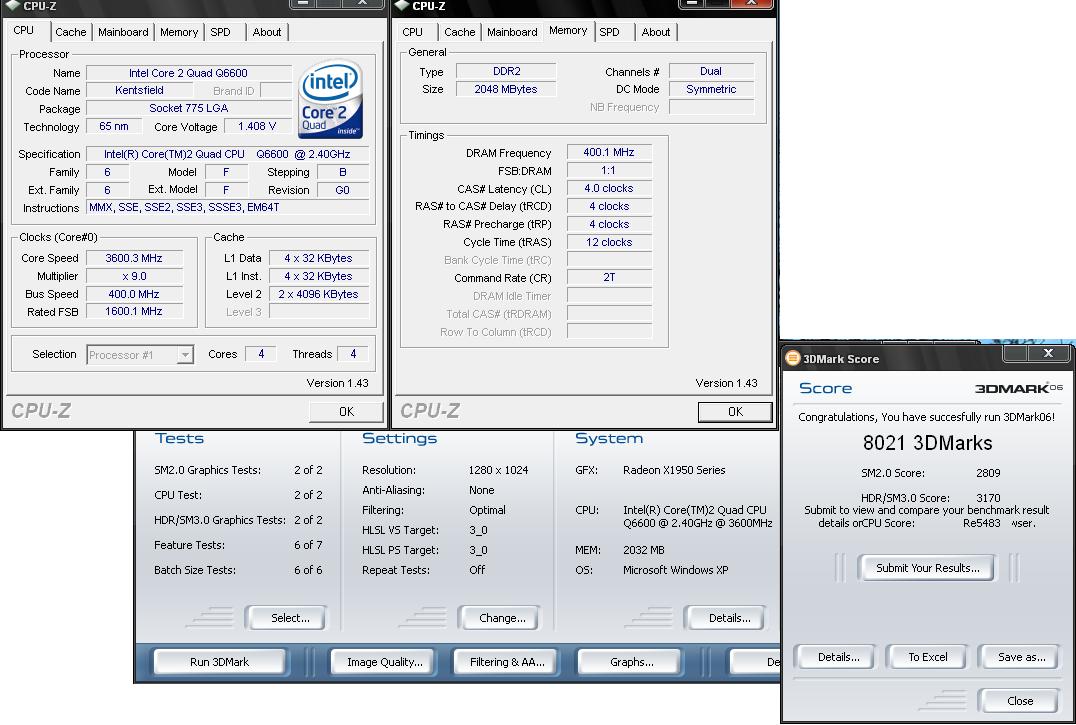Click the right CPU-Z window title icon
The height and width of the screenshot is (725, 1076).
[x=402, y=5]
